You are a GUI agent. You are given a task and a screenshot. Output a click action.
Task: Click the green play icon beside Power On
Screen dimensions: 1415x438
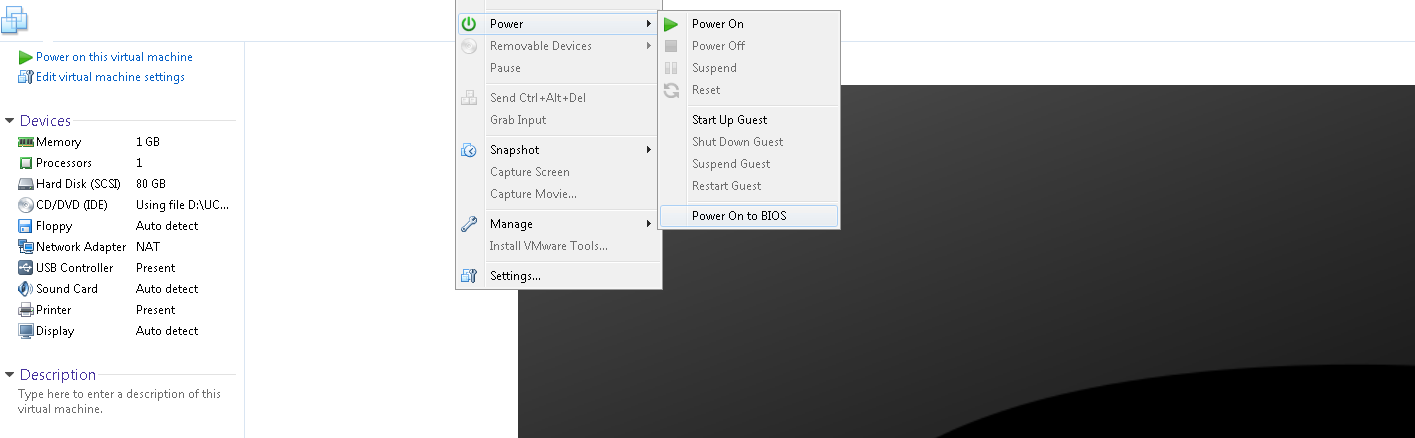click(x=671, y=24)
